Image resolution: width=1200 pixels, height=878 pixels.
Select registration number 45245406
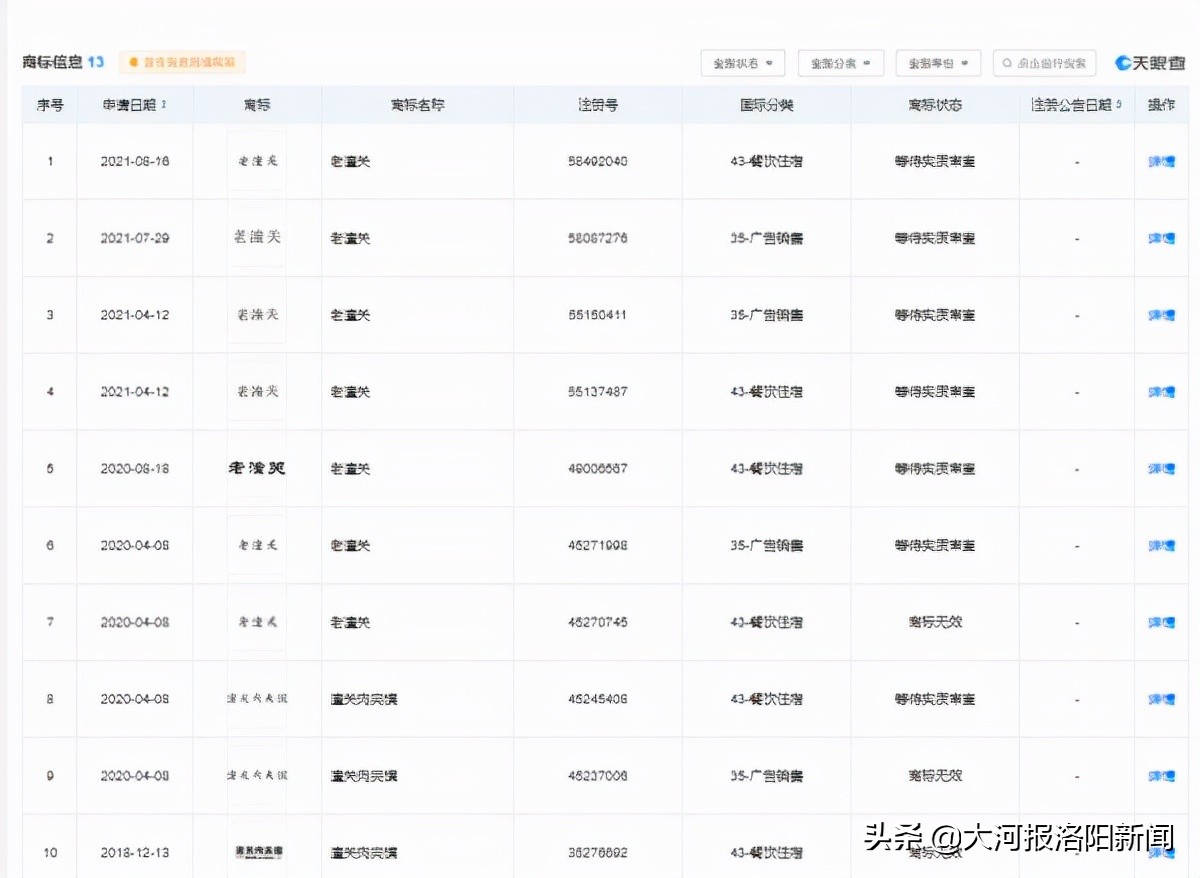(598, 699)
